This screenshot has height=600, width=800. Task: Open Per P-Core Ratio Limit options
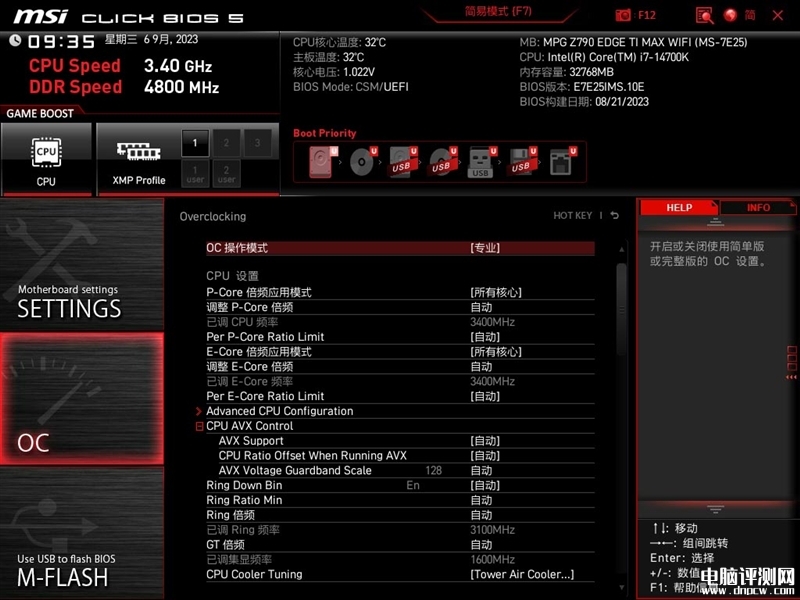pyautogui.click(x=400, y=337)
